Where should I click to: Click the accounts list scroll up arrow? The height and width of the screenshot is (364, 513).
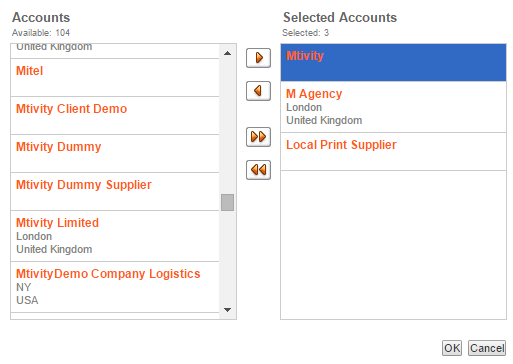pyautogui.click(x=228, y=53)
